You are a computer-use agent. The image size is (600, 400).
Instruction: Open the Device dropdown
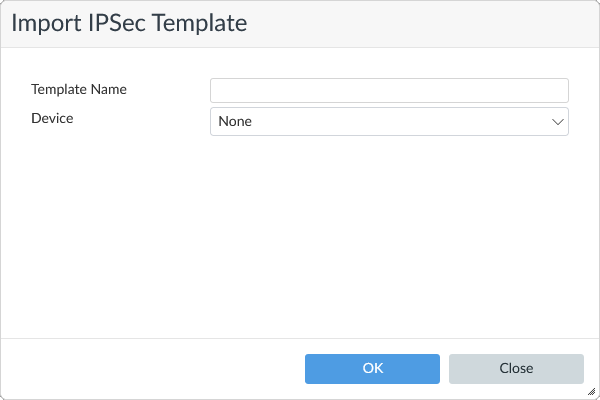(389, 122)
